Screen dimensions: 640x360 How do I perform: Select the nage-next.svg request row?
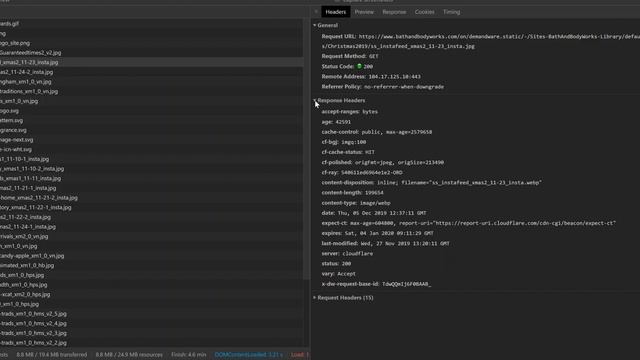pos(151,140)
